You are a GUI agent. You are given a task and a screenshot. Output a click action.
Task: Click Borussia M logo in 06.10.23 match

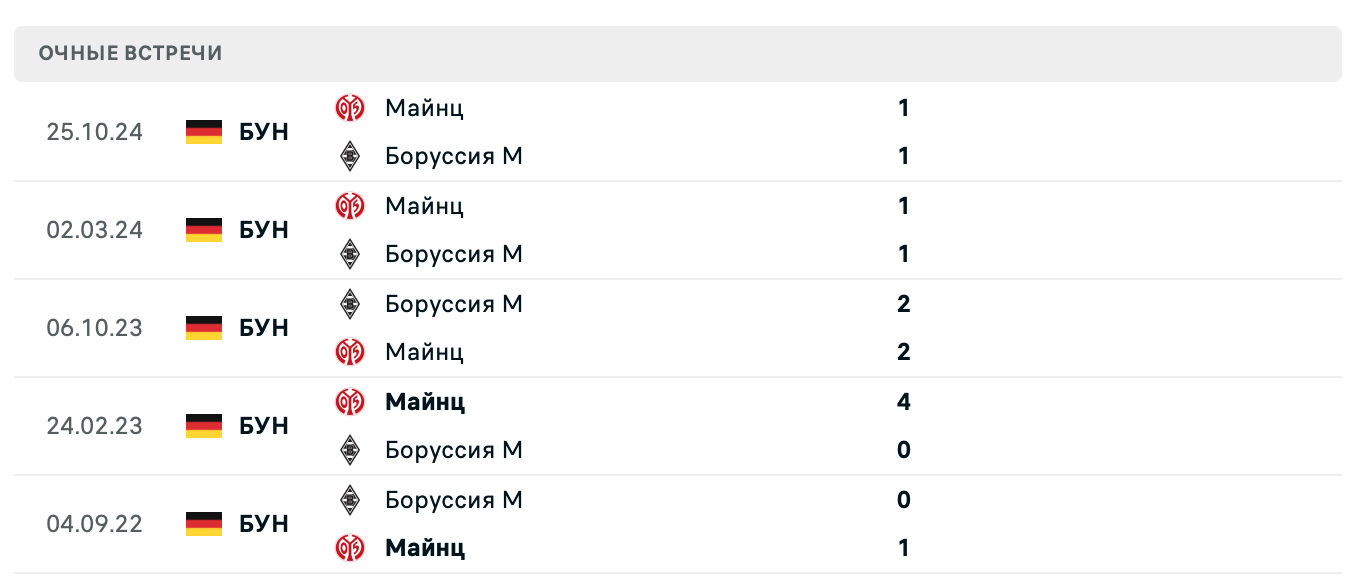tap(349, 303)
